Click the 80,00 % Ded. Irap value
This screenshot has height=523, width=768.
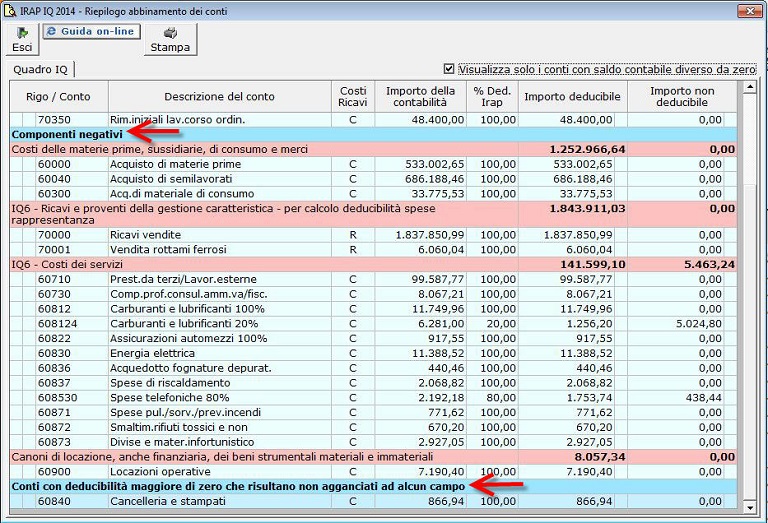tap(502, 398)
